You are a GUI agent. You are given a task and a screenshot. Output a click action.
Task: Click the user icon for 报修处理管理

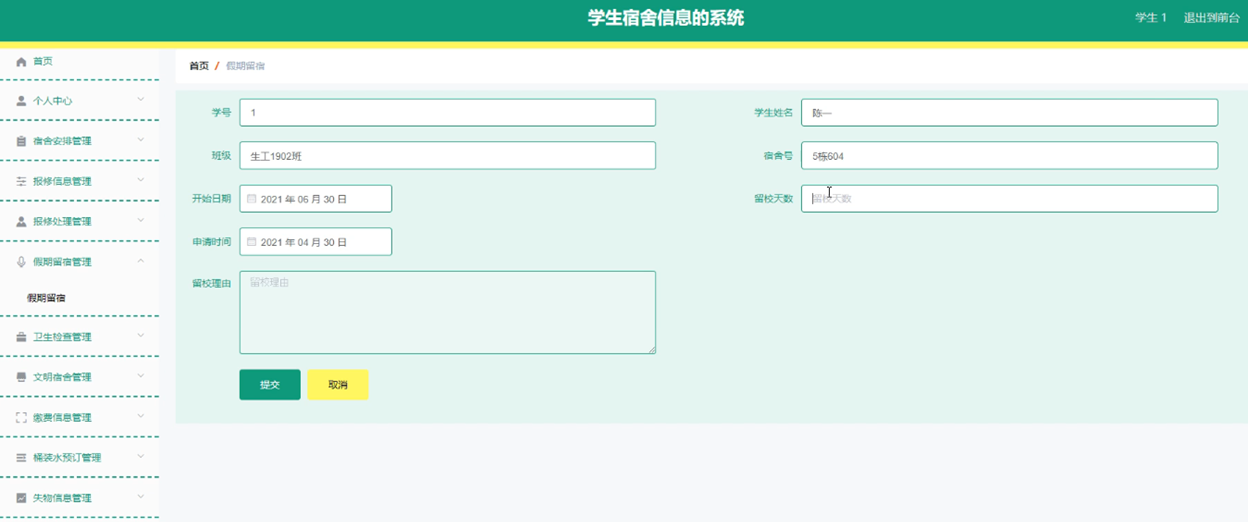click(21, 222)
